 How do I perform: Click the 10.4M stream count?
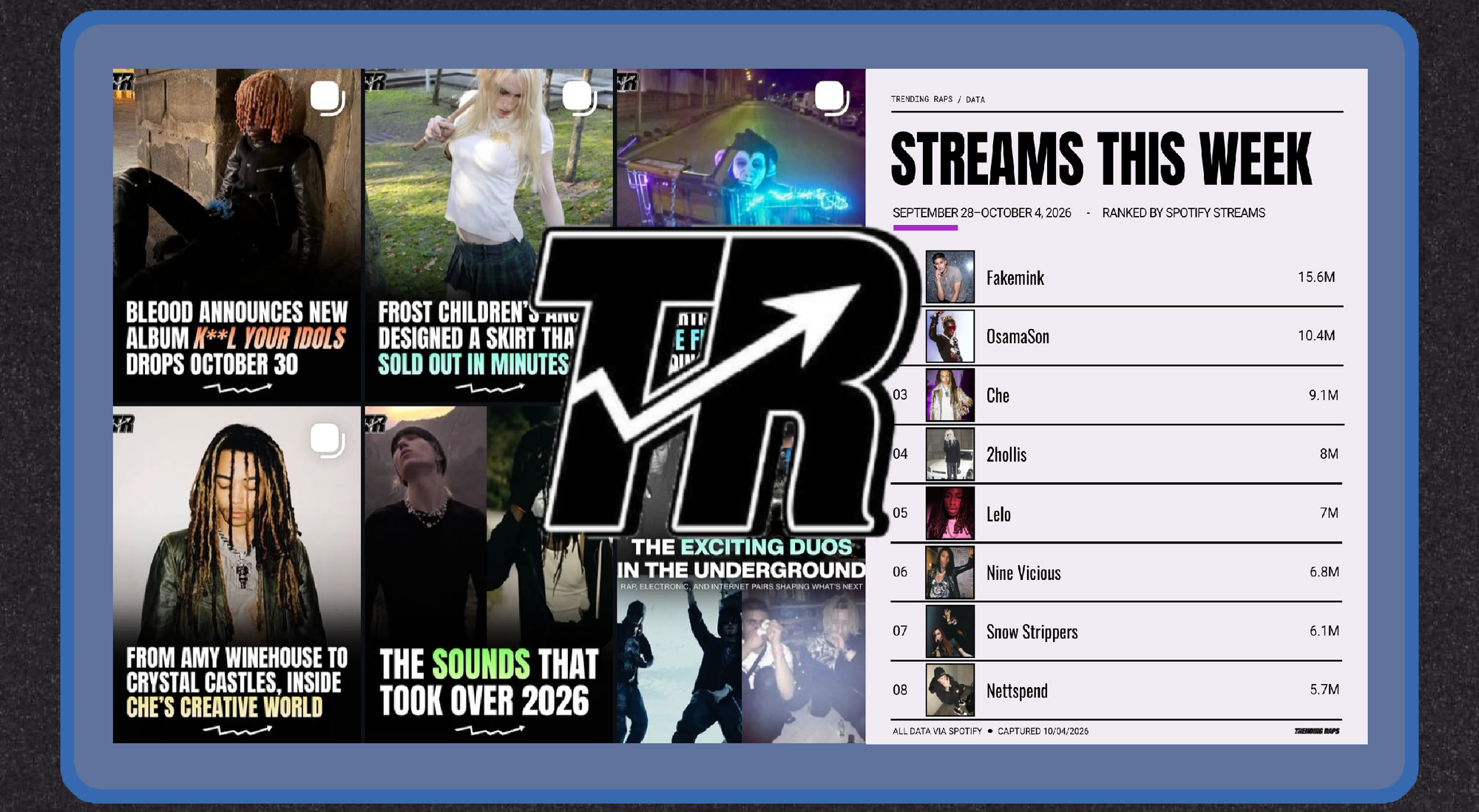click(1316, 336)
